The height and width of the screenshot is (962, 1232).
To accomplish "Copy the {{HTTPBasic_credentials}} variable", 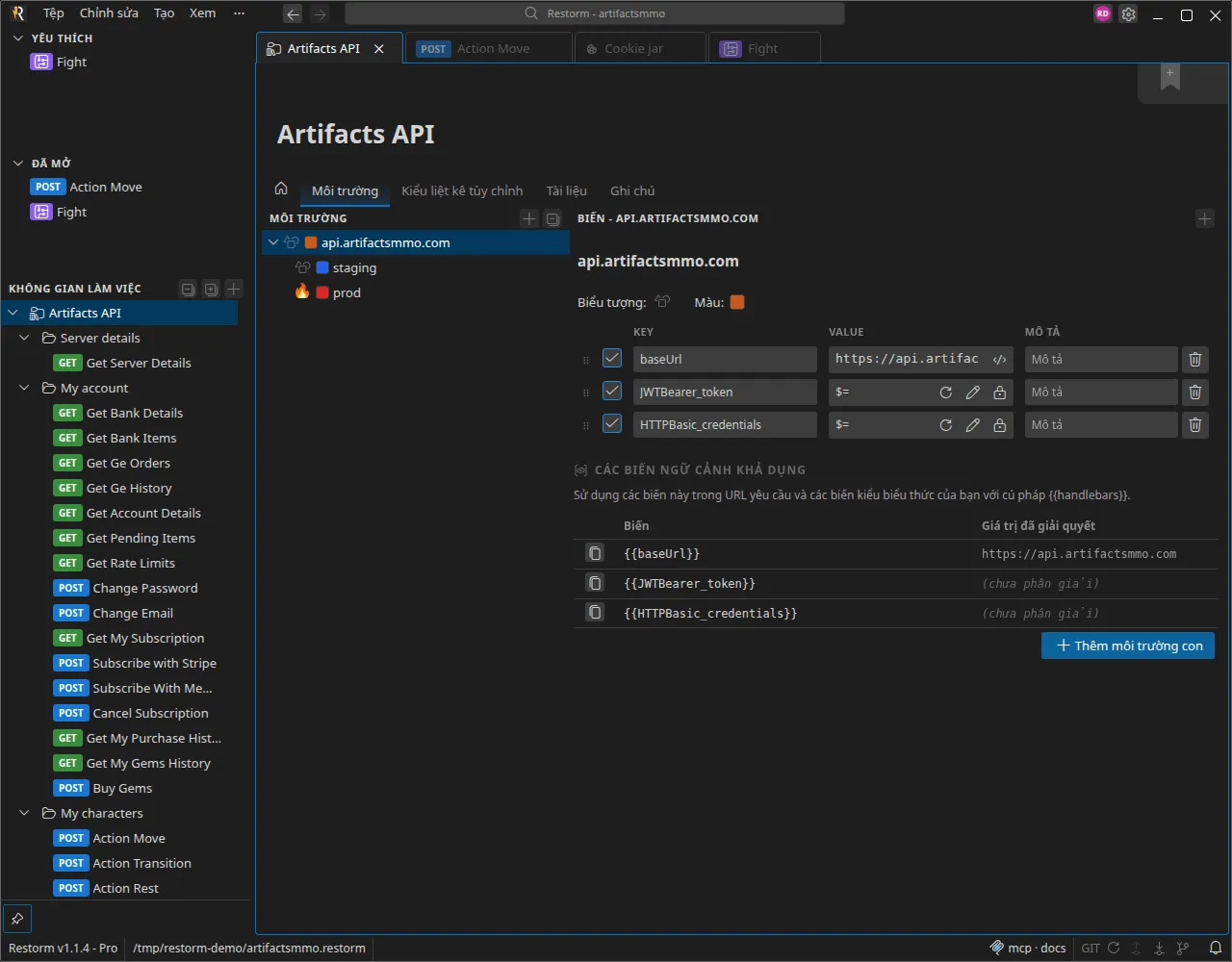I will pyautogui.click(x=595, y=613).
